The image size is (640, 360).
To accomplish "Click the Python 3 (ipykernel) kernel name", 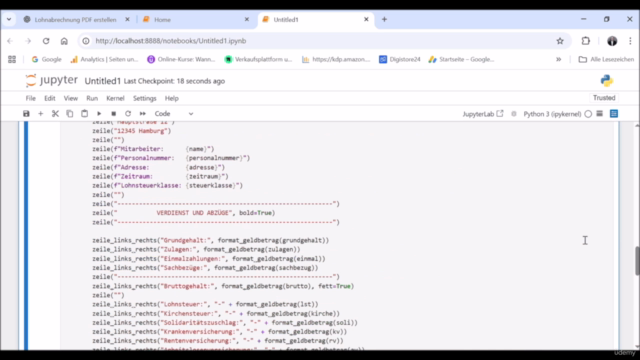I will pos(552,114).
